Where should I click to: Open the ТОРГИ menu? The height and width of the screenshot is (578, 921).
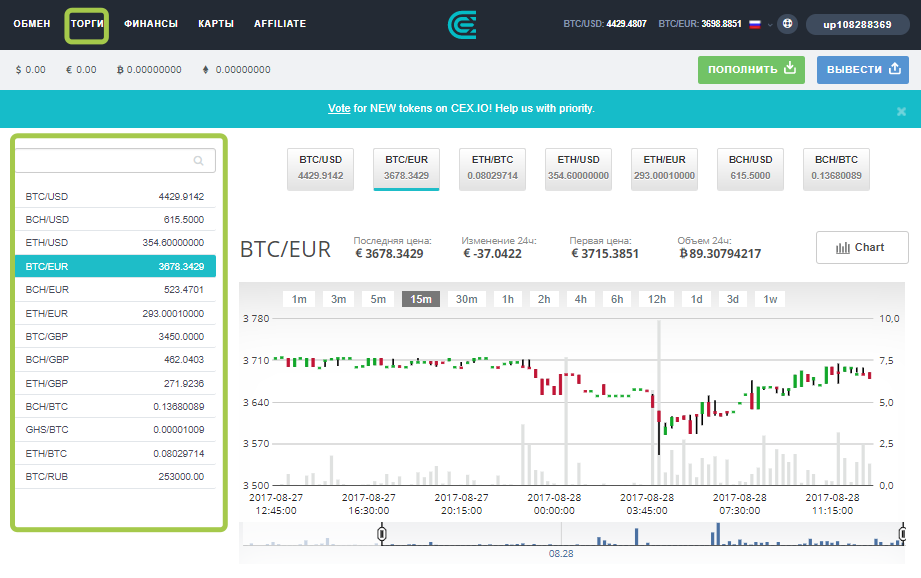coord(87,24)
